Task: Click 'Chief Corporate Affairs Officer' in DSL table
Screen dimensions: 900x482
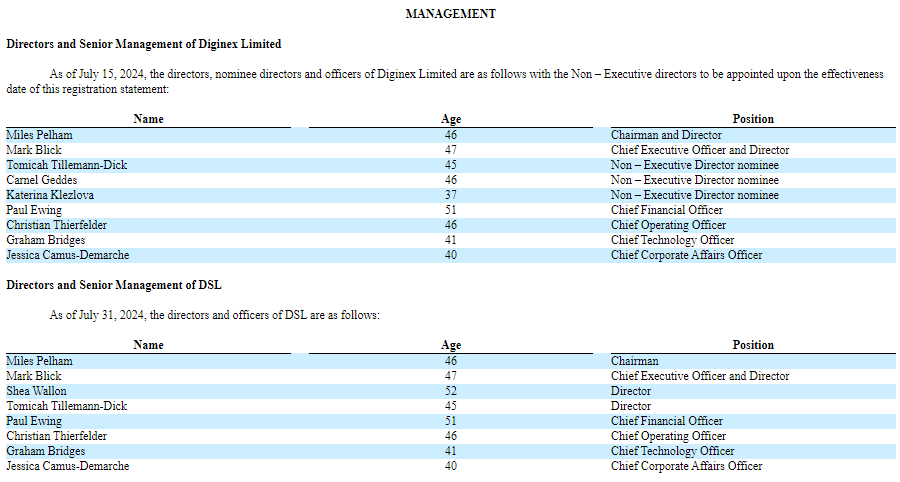Action: [686, 466]
